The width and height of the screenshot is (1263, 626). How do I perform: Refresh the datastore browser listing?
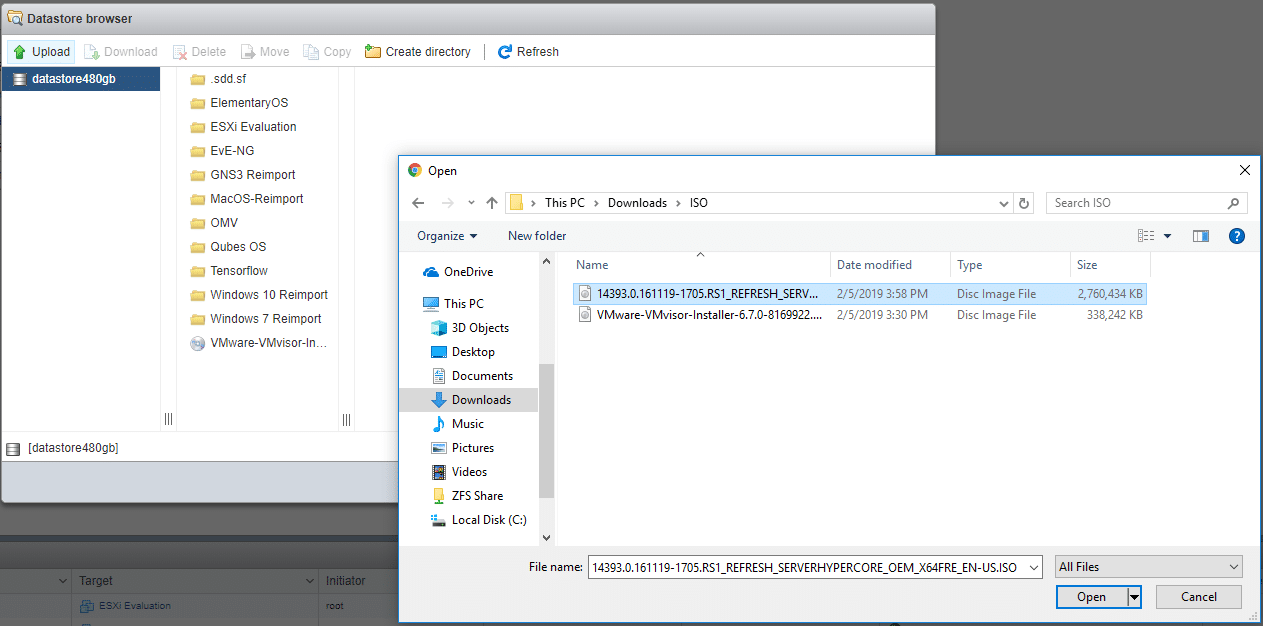click(x=528, y=52)
